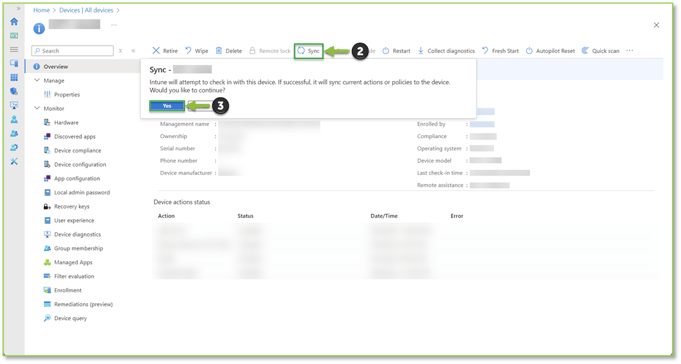Open the more actions ellipsis menu
Screen dimensions: 681x364
click(630, 51)
